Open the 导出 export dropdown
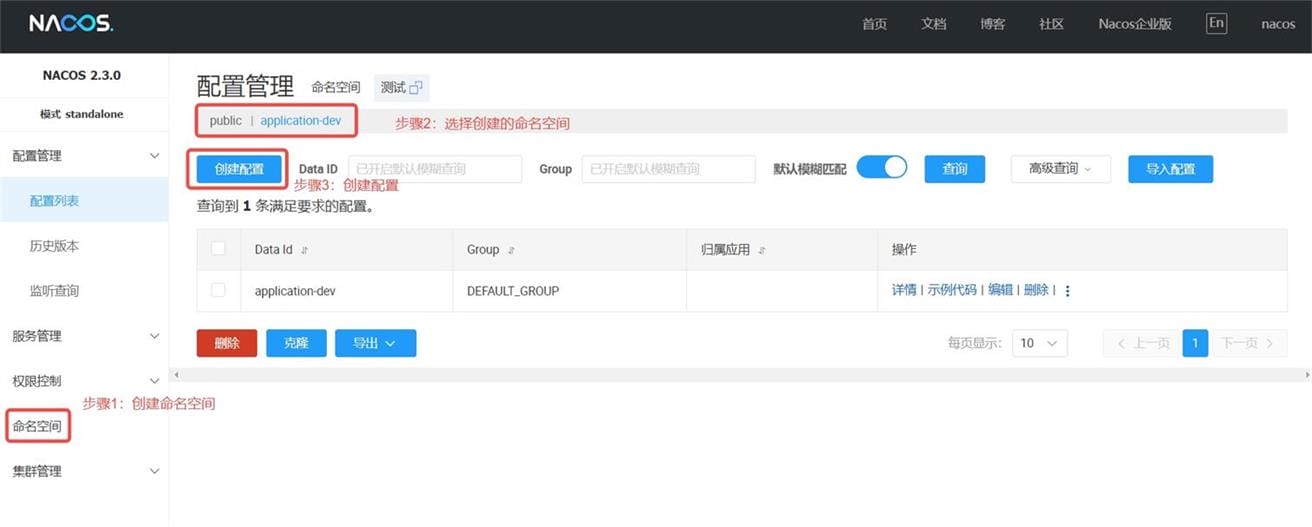This screenshot has width=1312, height=527. (x=375, y=343)
